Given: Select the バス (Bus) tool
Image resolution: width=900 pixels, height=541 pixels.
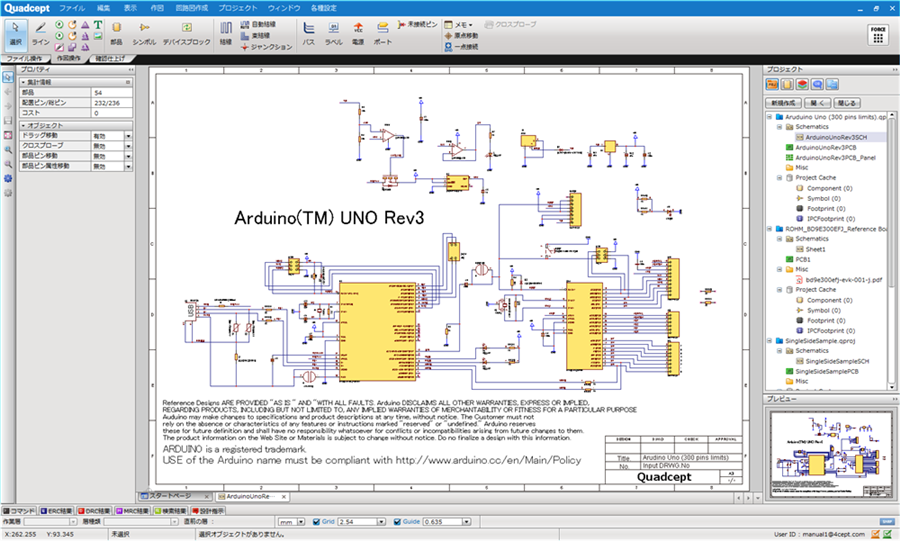Looking at the screenshot, I should point(309,31).
